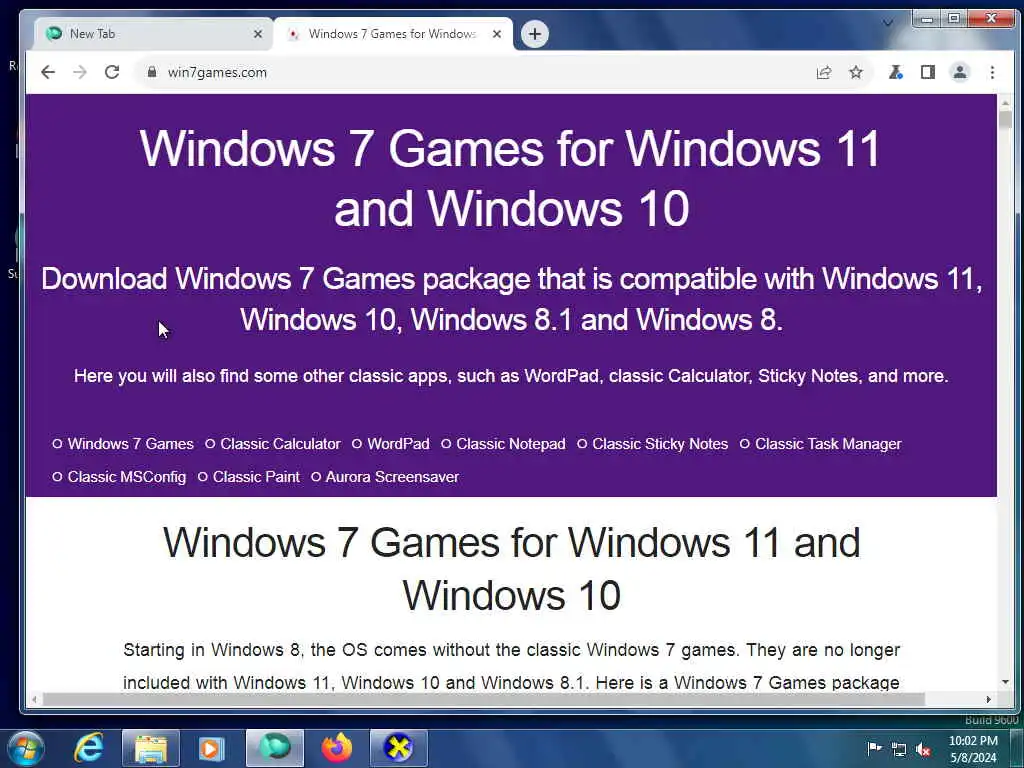1024x768 pixels.
Task: Open Windows Media Player taskbar icon
Action: [211, 748]
